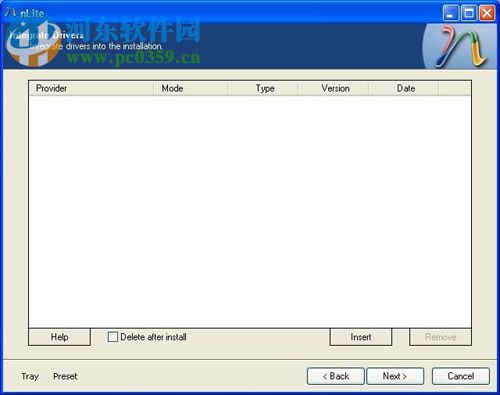Click the Insert button

click(x=361, y=337)
